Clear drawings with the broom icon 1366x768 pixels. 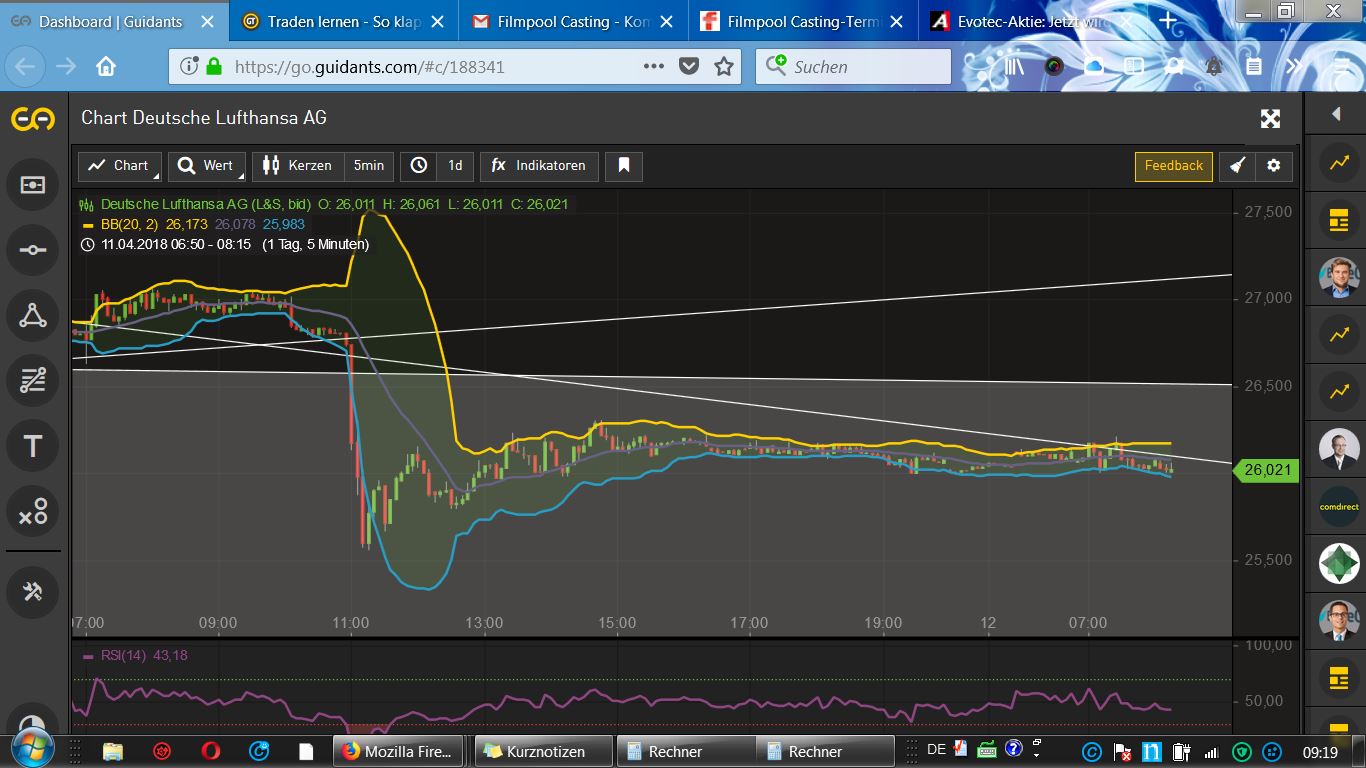(1237, 166)
